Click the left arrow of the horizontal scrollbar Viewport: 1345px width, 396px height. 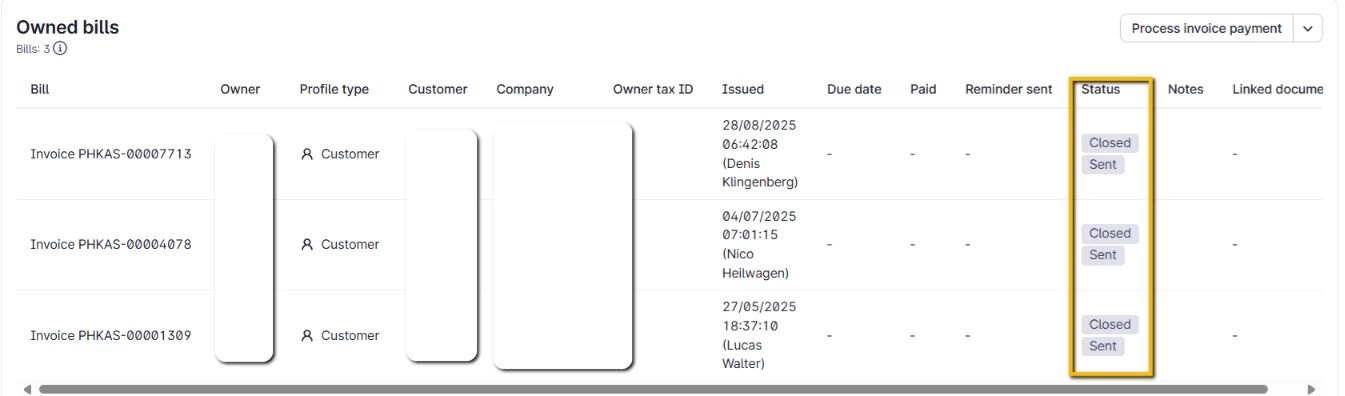pos(27,389)
